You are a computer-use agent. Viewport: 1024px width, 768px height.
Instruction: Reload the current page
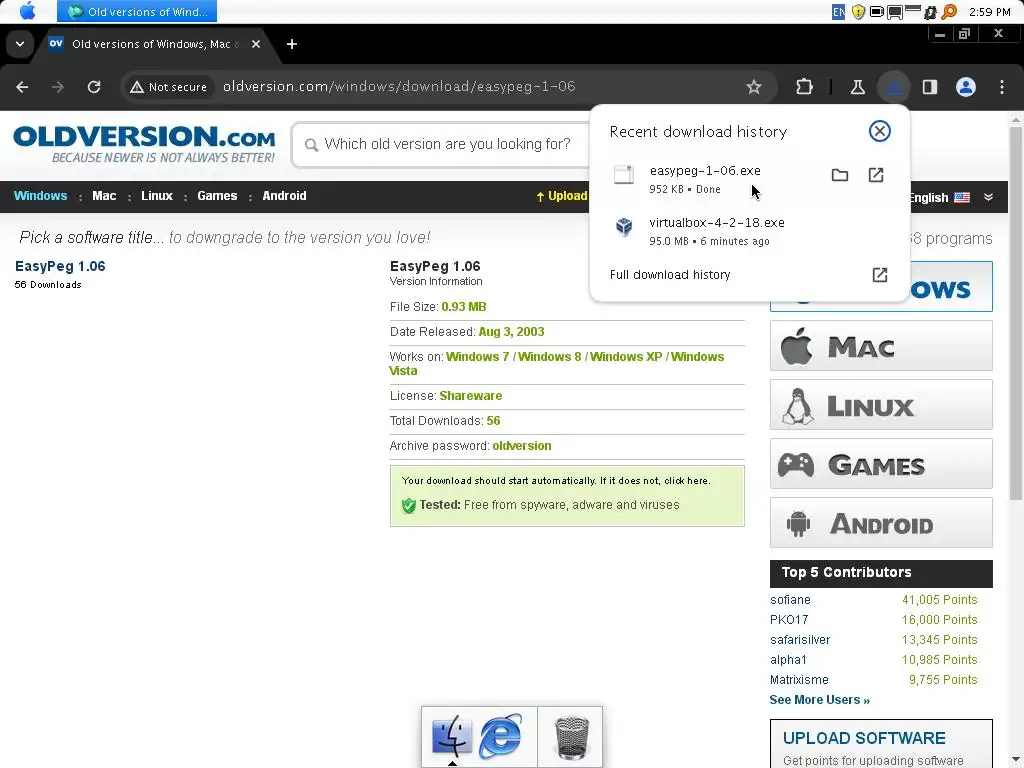(94, 87)
